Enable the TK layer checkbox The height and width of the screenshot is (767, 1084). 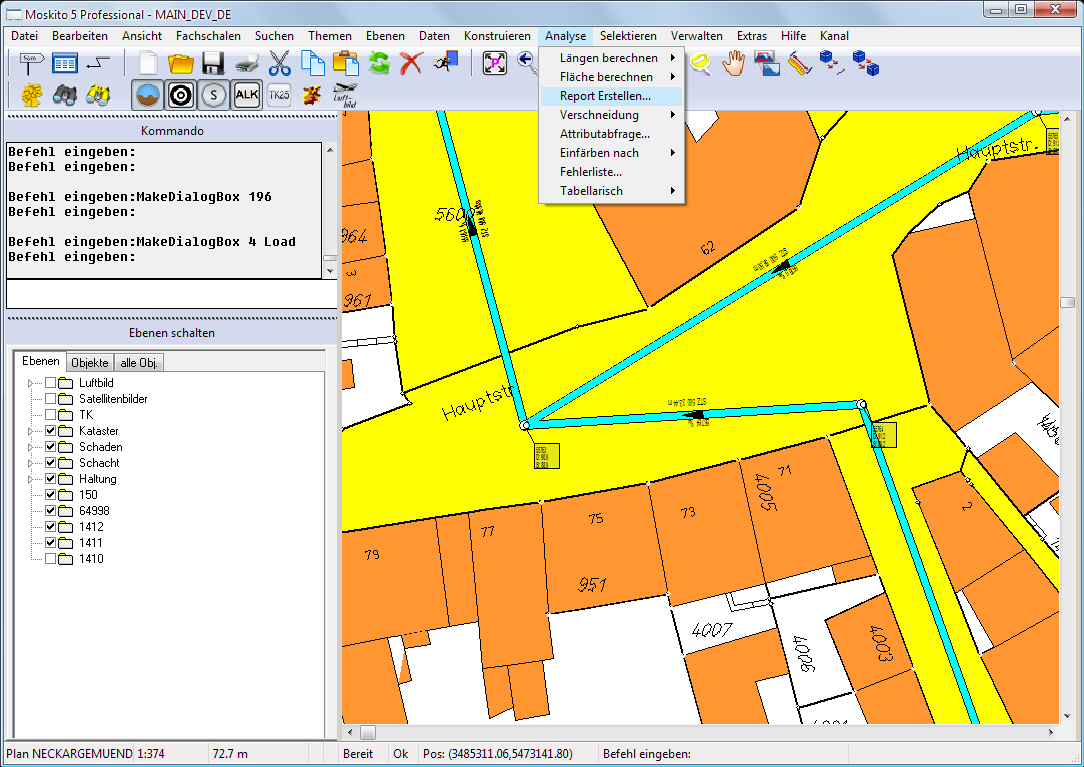[50, 415]
